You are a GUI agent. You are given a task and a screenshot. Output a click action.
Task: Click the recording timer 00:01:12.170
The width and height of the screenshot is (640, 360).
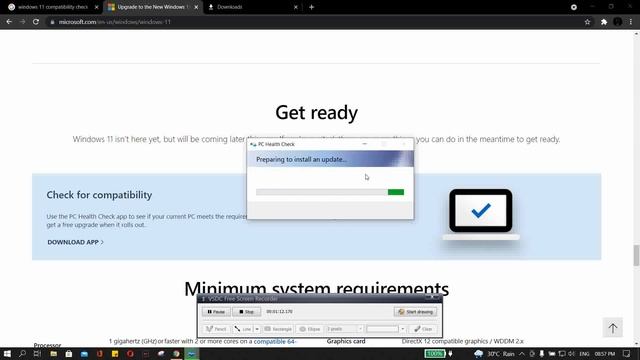click(280, 311)
